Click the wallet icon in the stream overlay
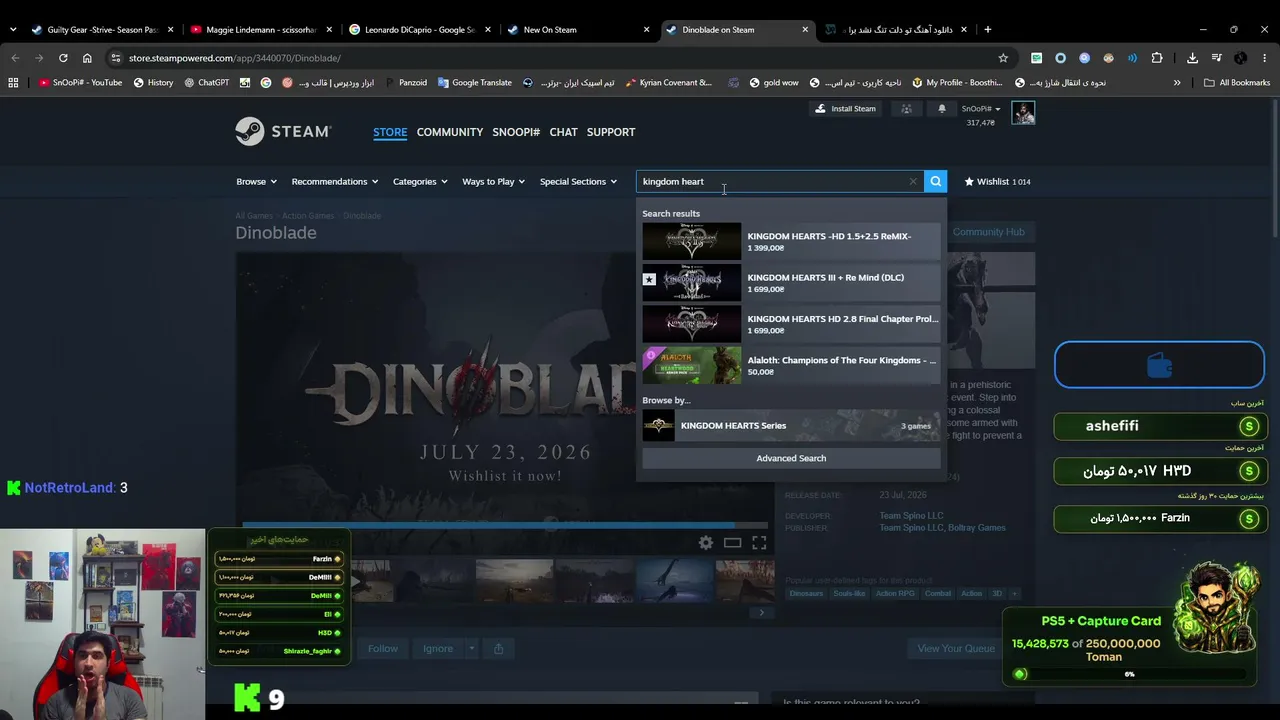This screenshot has width=1280, height=720. coord(1159,365)
